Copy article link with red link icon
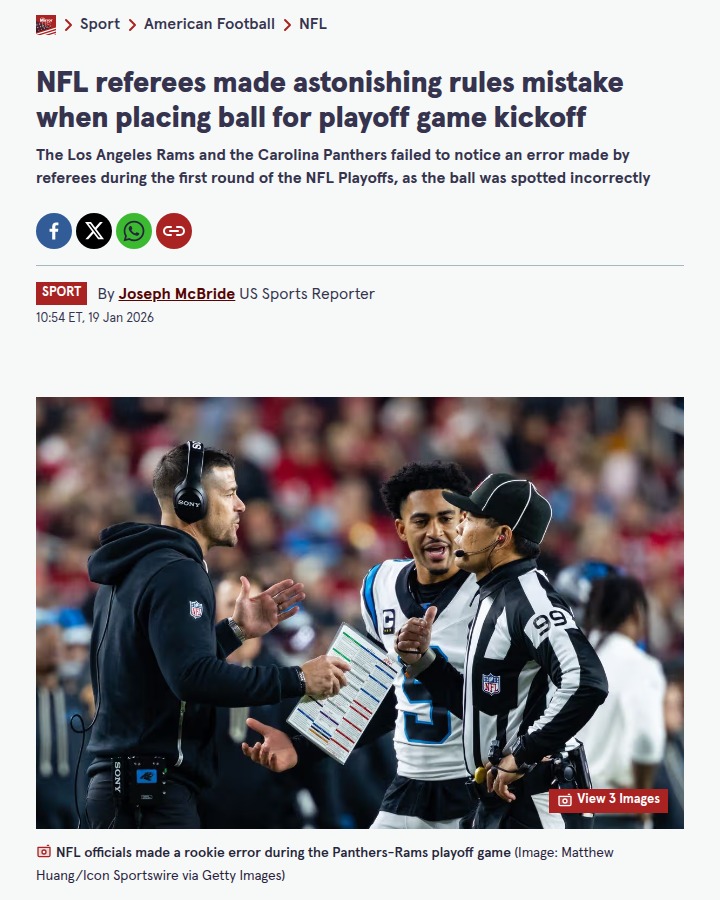This screenshot has width=720, height=900. tap(174, 231)
